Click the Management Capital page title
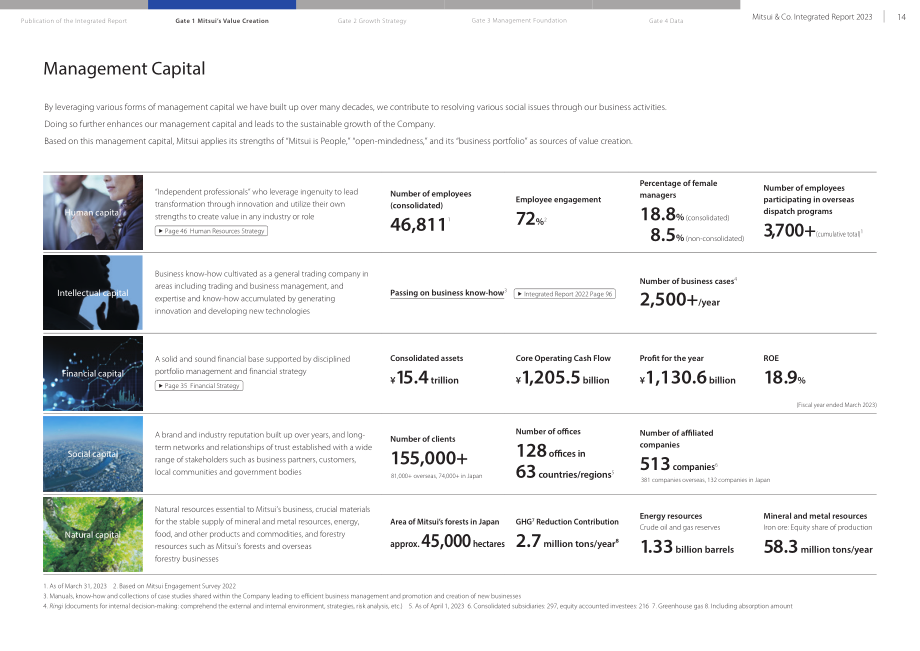 tap(124, 69)
